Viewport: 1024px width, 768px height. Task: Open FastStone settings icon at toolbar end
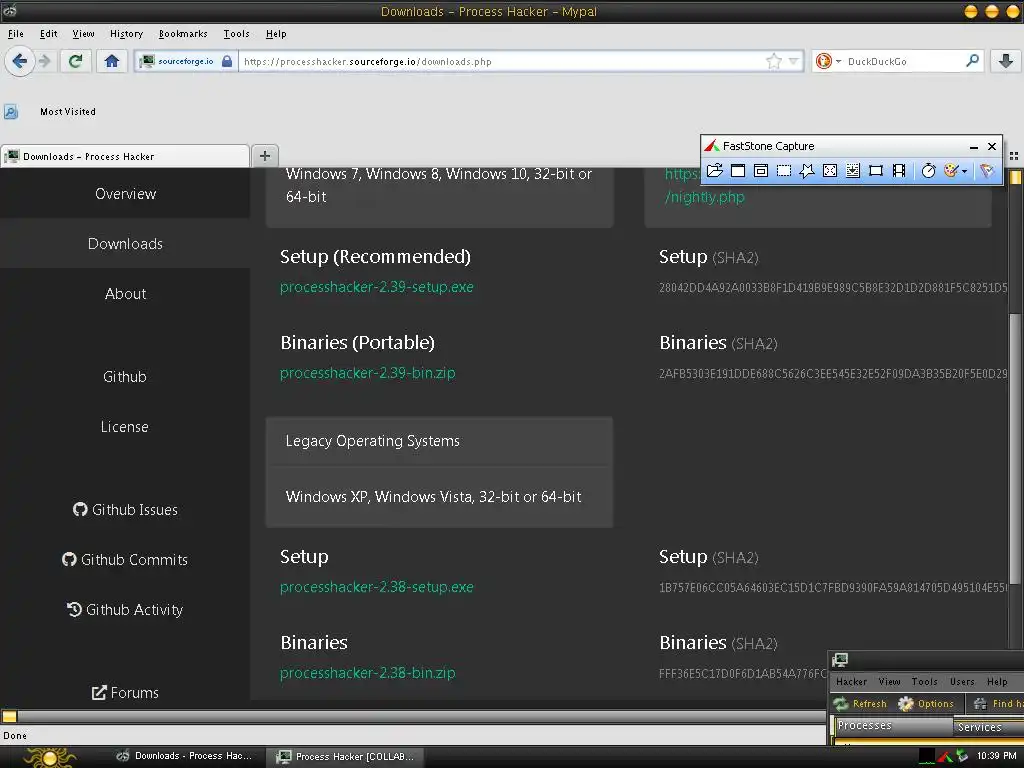987,170
